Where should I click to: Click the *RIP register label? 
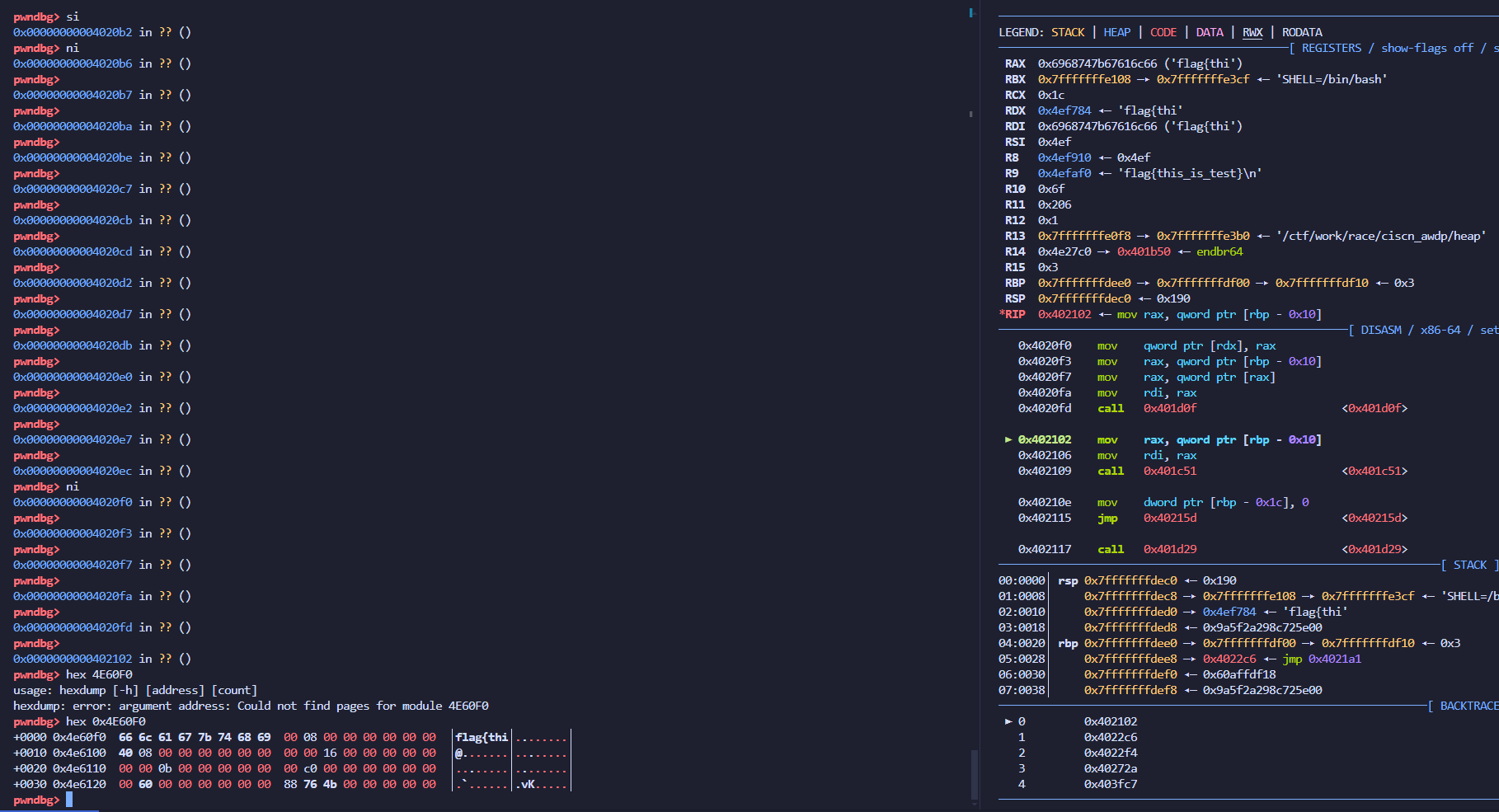tap(1012, 314)
